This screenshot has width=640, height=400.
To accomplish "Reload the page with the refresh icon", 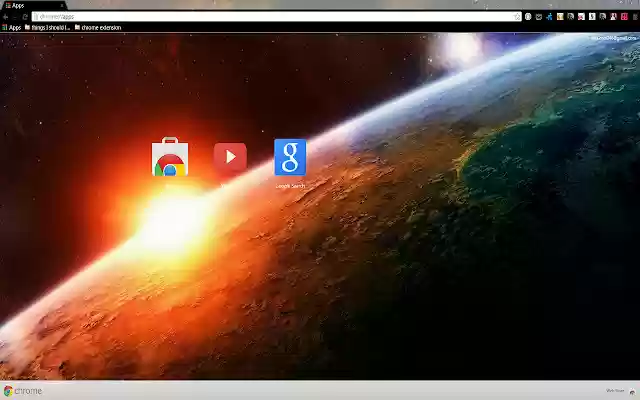I will pyautogui.click(x=25, y=17).
